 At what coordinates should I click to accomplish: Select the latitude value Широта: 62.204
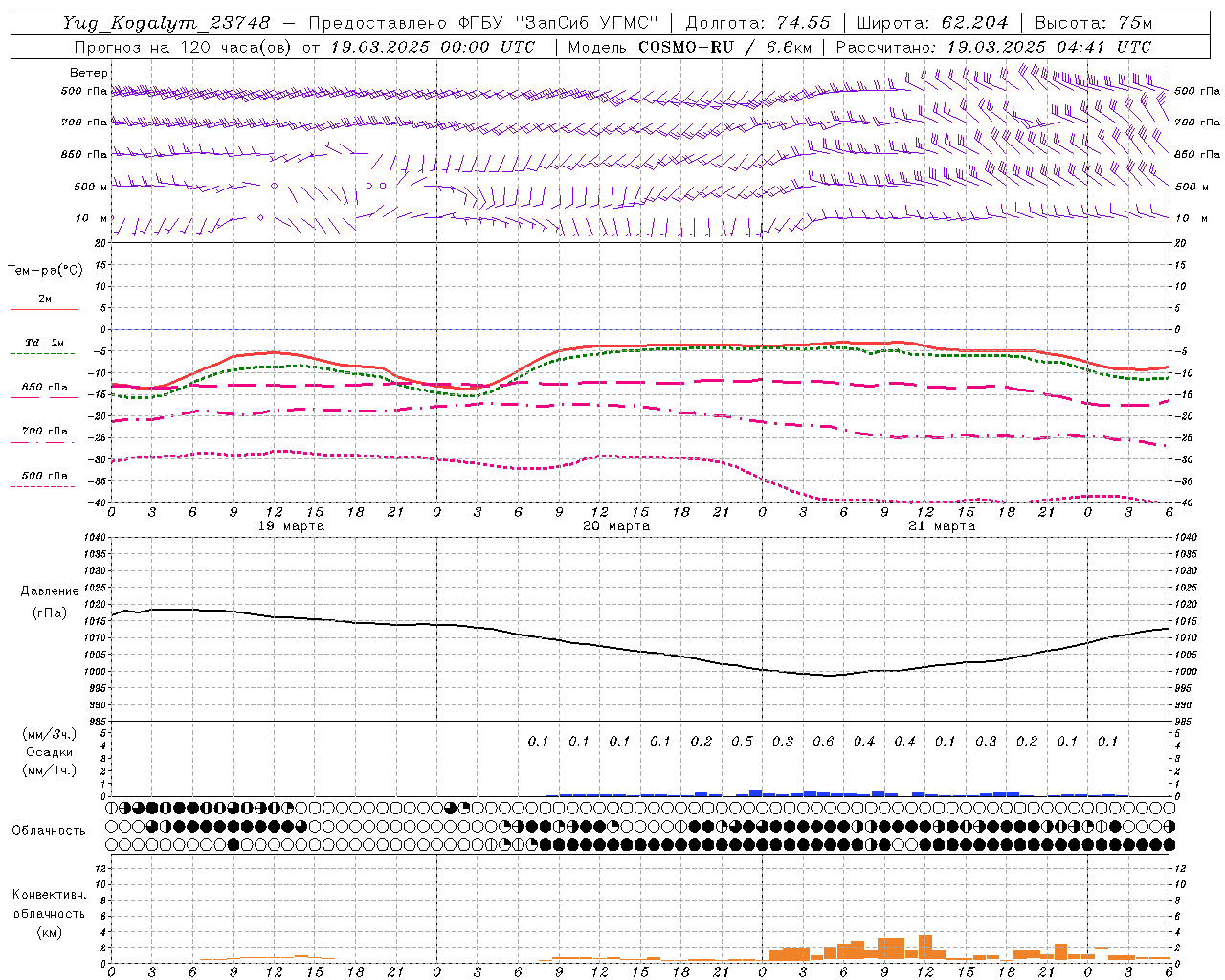pos(932,23)
